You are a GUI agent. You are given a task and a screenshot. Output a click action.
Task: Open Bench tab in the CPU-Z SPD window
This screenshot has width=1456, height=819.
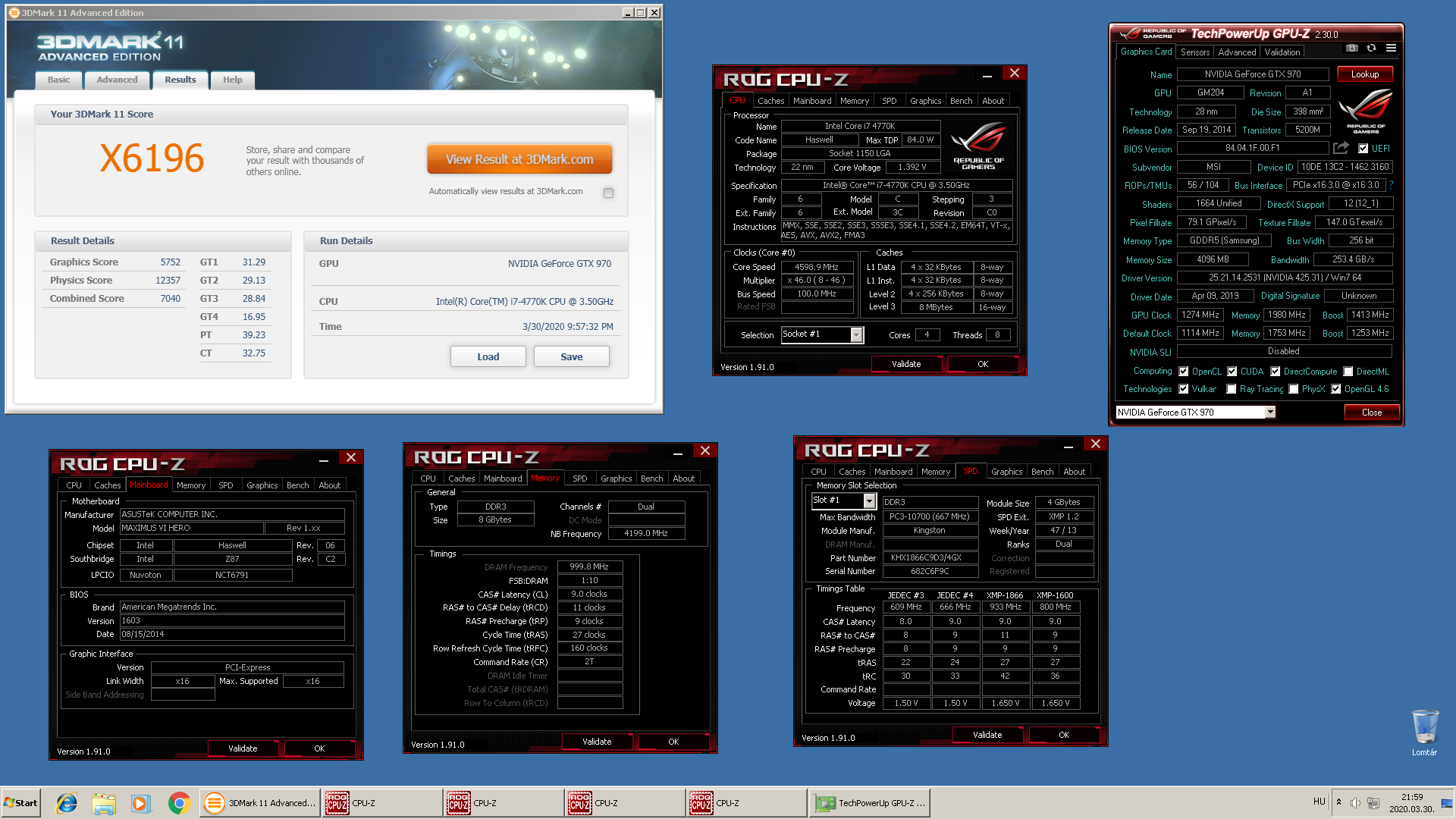click(x=1042, y=472)
